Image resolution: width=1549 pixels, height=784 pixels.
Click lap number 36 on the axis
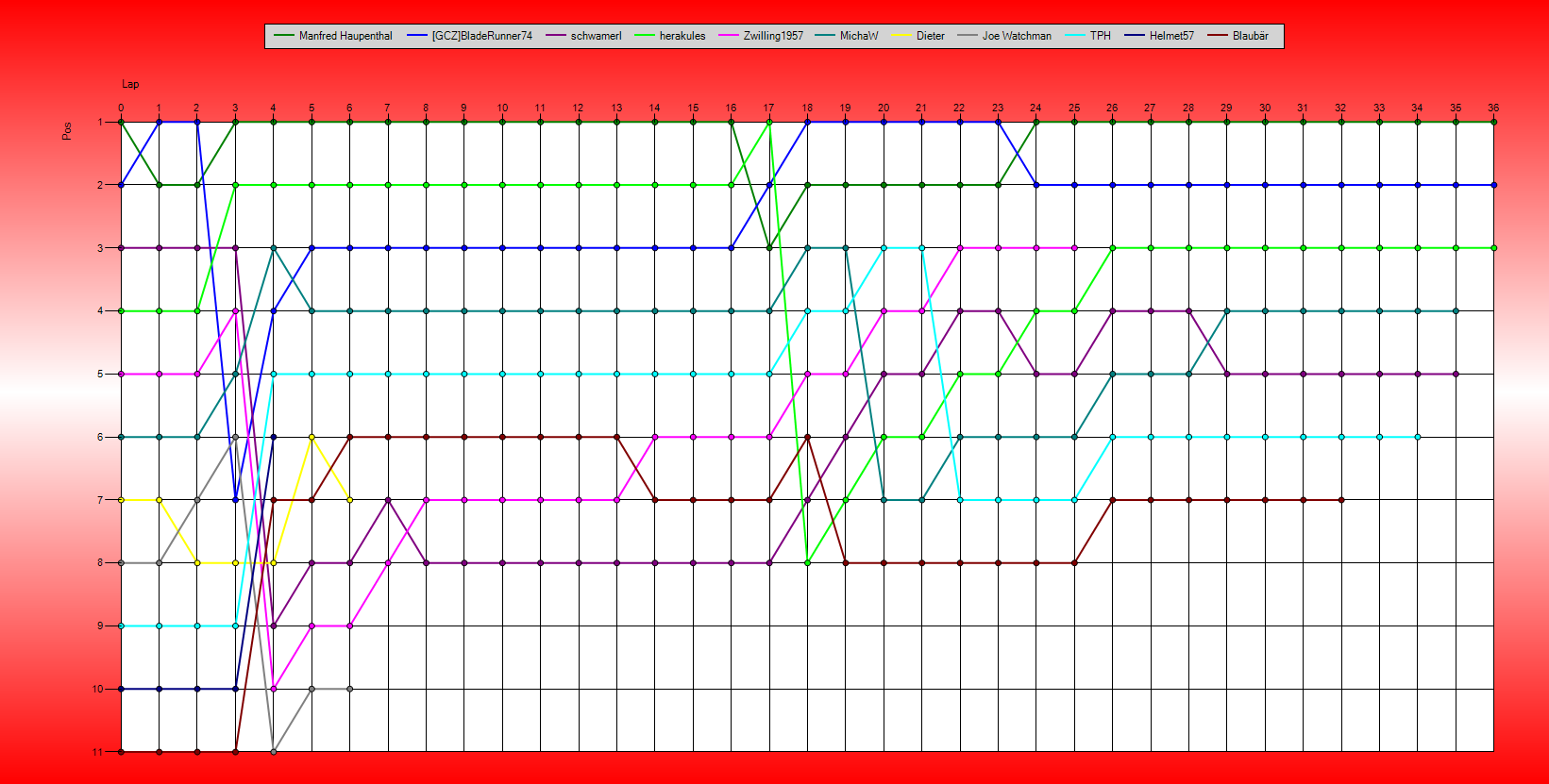click(1493, 108)
